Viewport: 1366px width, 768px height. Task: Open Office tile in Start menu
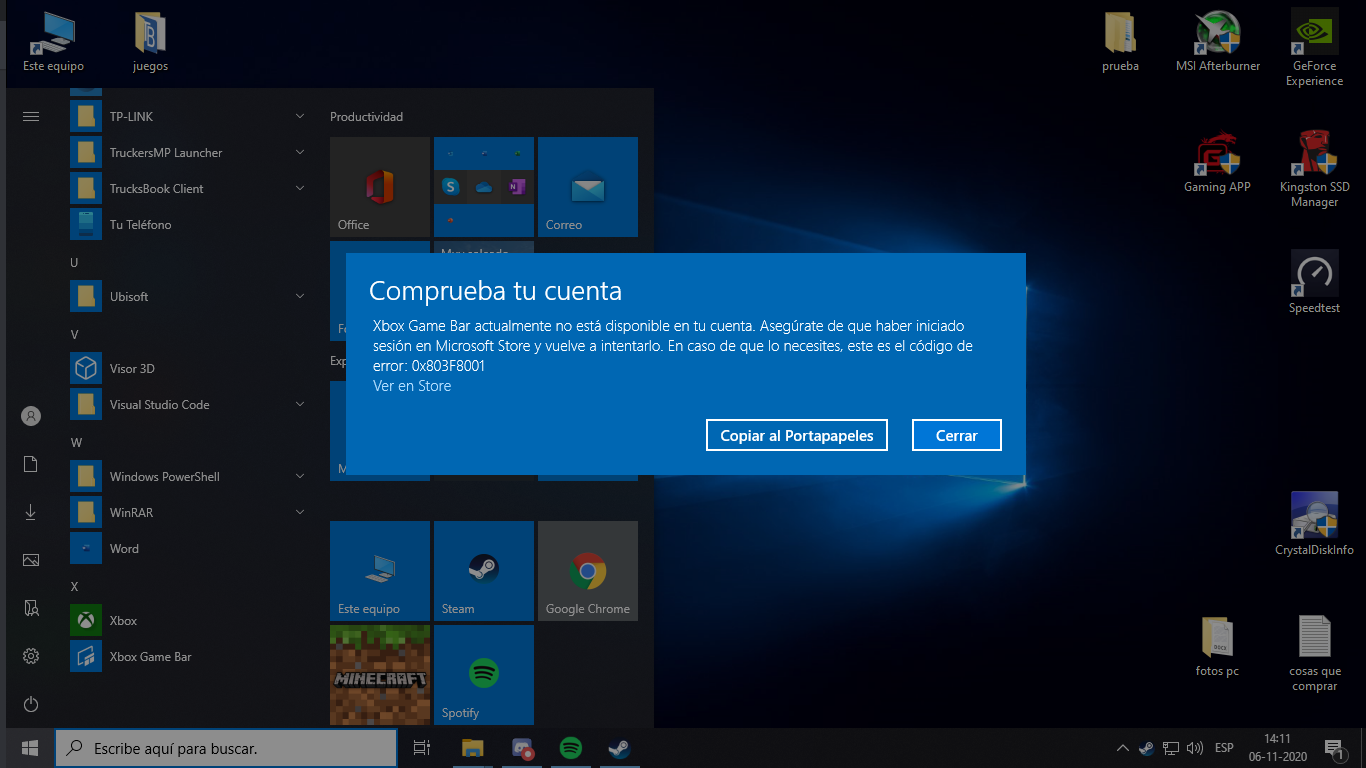(380, 187)
